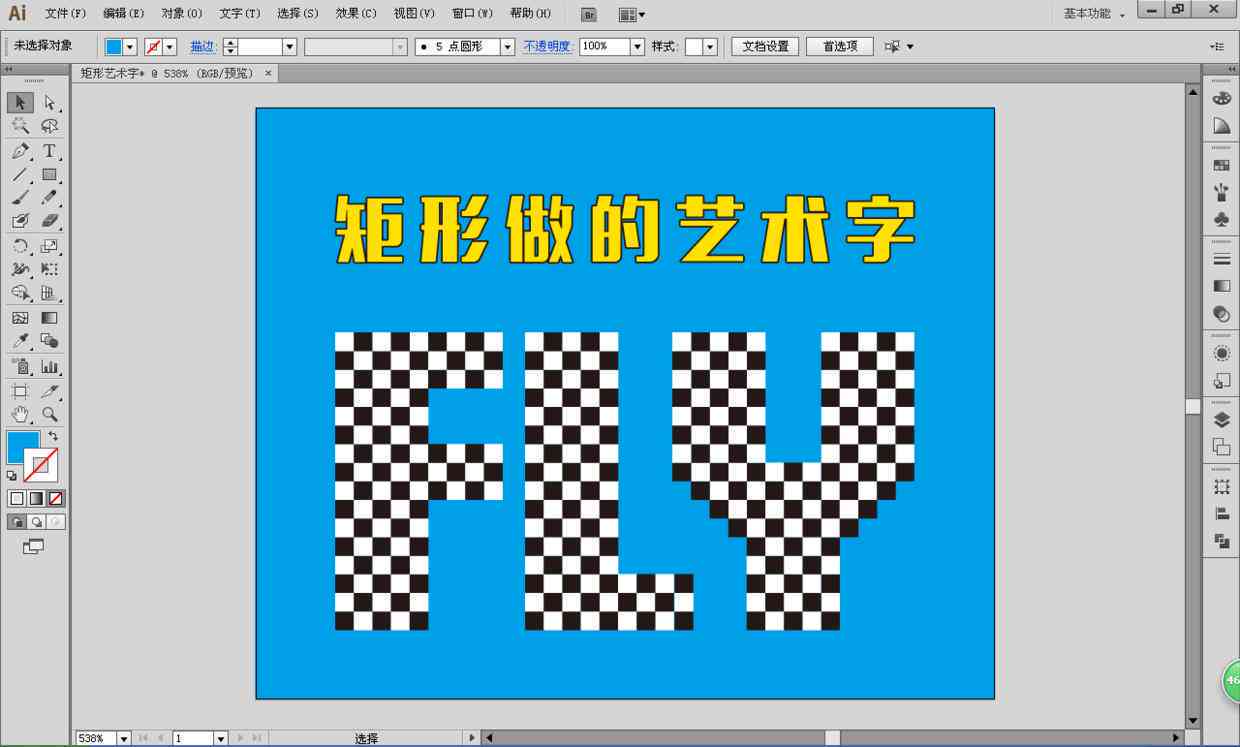This screenshot has height=747, width=1240.
Task: Open the Symbols panel club icon
Action: (x=1221, y=219)
